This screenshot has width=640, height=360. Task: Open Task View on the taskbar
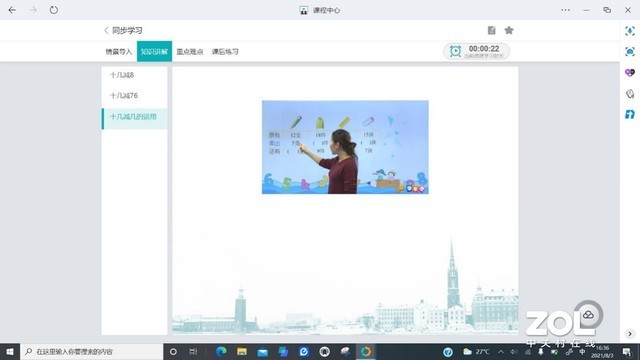click(193, 351)
